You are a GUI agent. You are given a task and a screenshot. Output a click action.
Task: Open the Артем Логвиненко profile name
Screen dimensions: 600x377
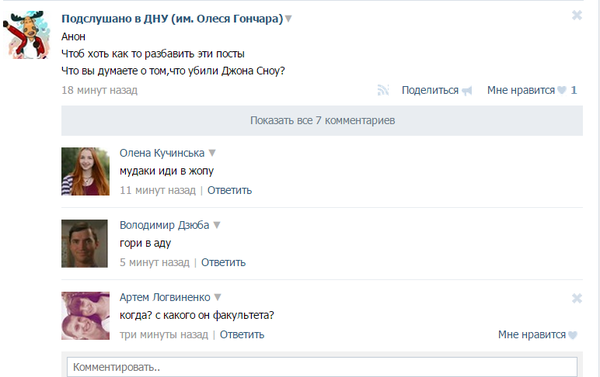(165, 297)
